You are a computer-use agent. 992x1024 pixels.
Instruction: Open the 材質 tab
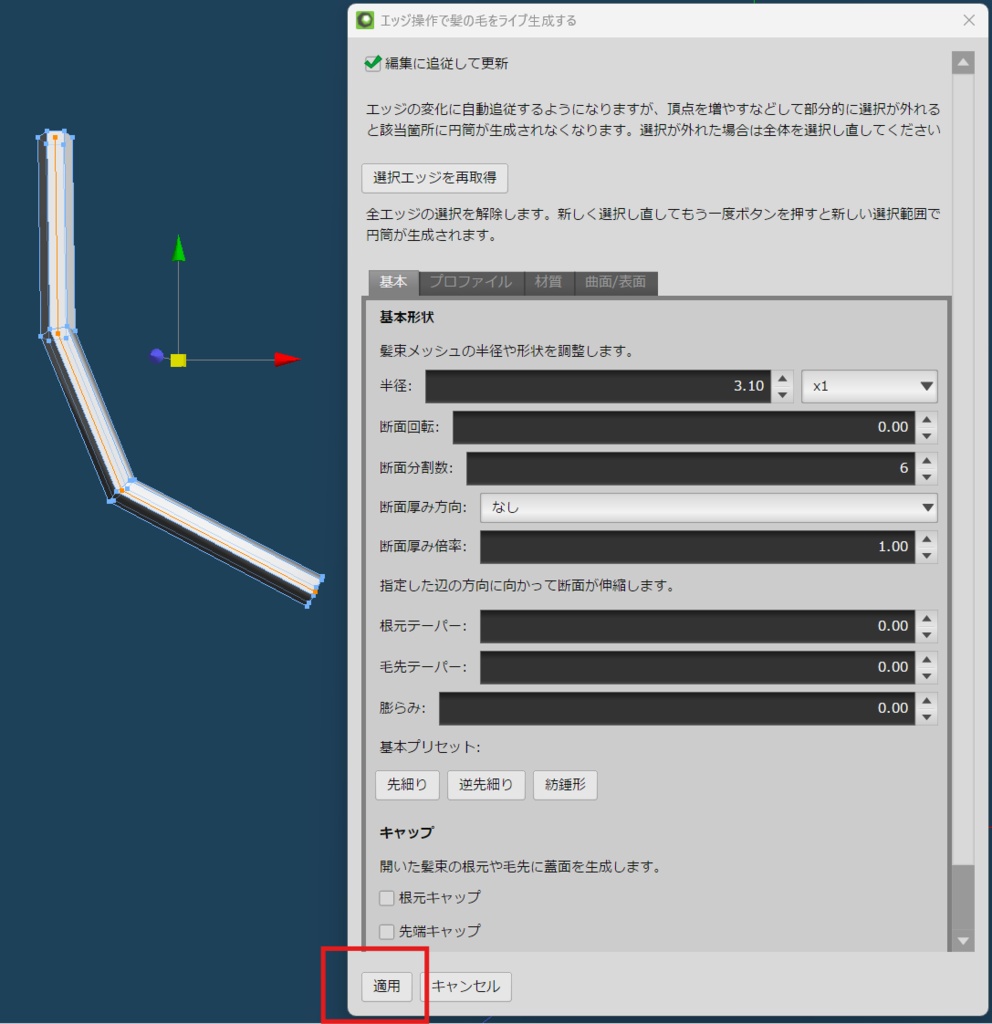point(548,282)
